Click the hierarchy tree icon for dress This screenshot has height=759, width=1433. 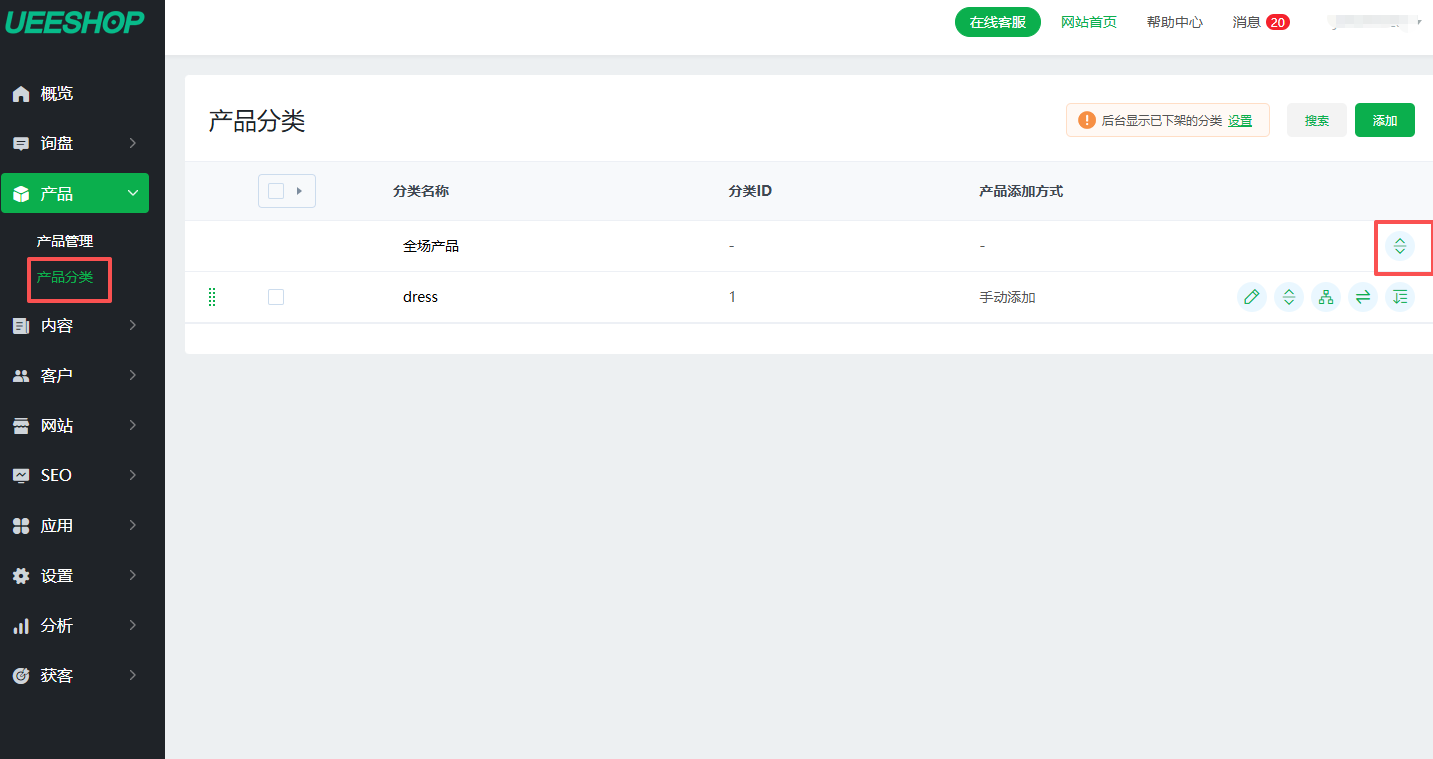(x=1326, y=297)
